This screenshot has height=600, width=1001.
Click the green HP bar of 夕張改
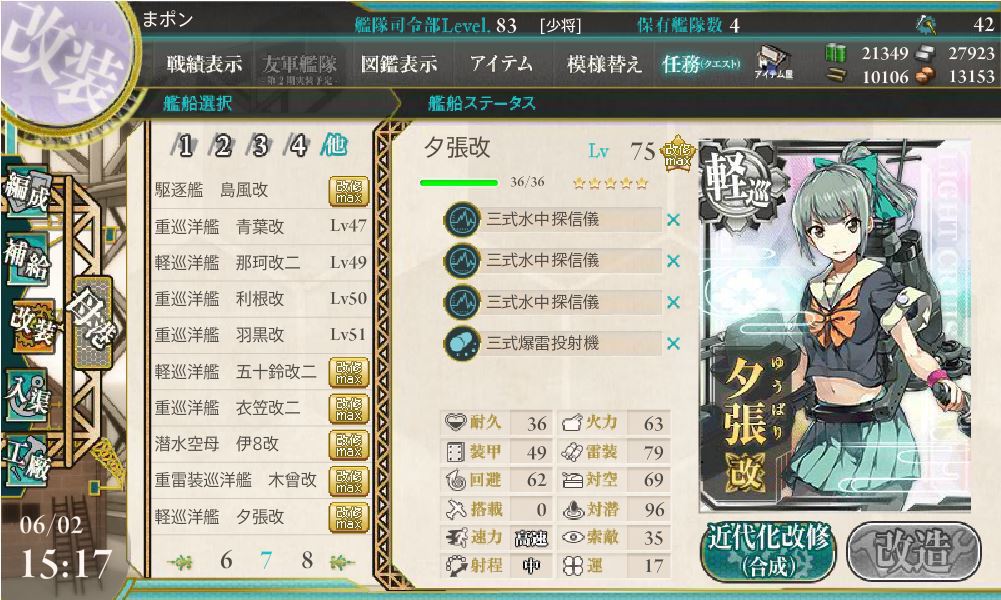458,183
